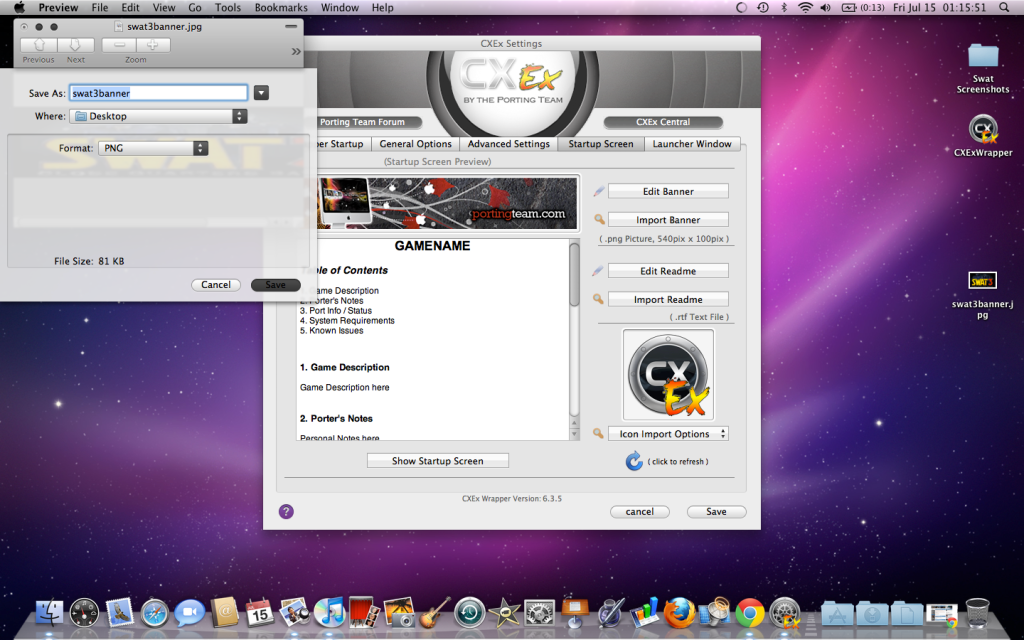Open the Icon Import Options dropdown
The height and width of the screenshot is (640, 1024).
click(668, 434)
